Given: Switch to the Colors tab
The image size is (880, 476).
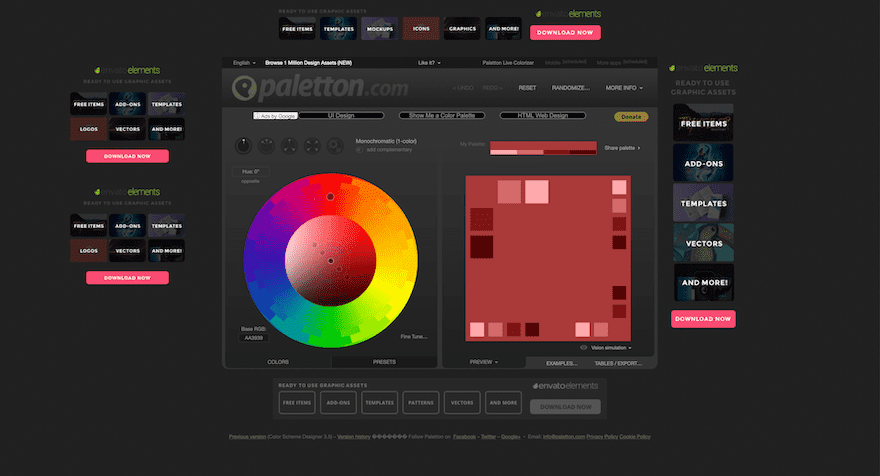Looking at the screenshot, I should pos(278,362).
